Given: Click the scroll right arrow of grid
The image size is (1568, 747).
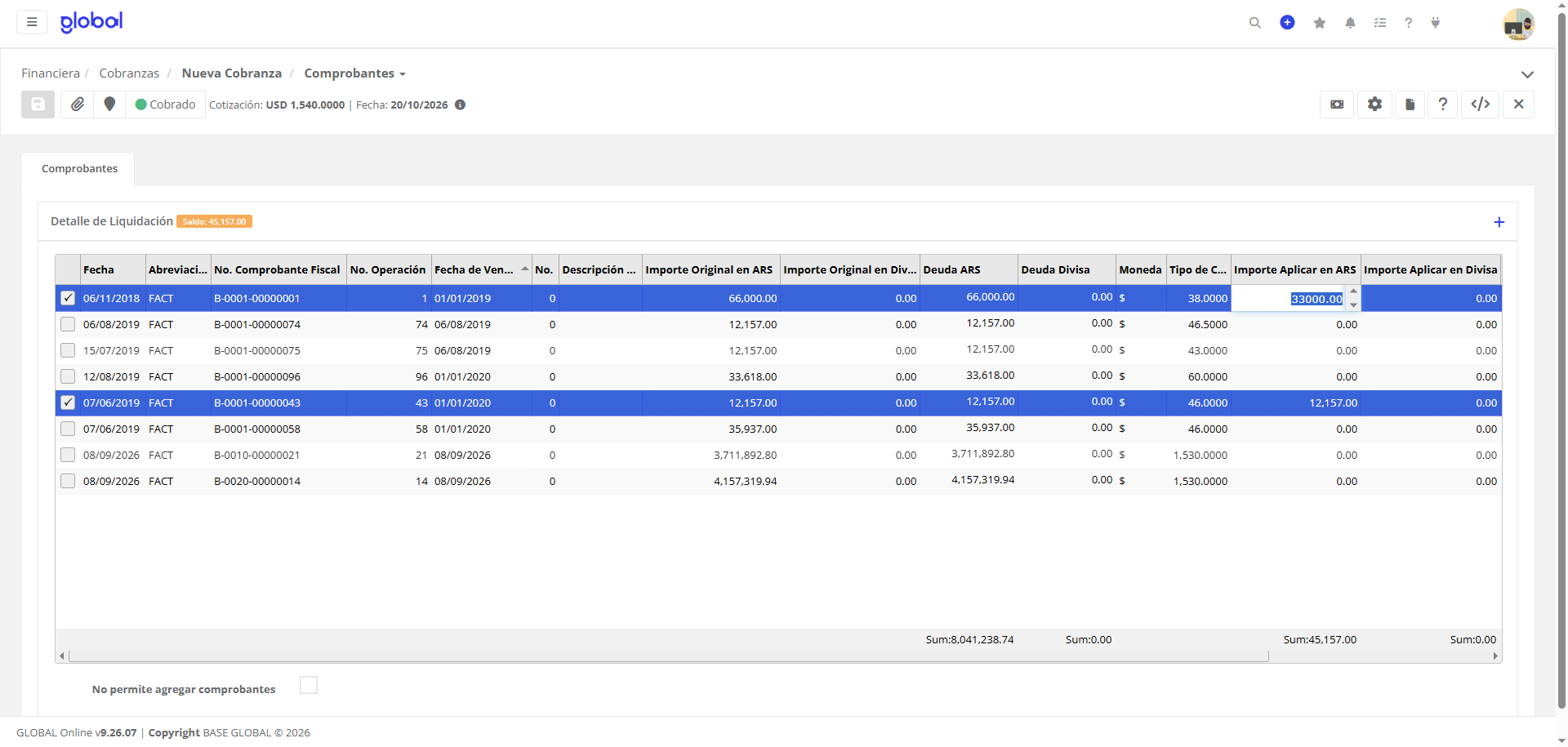Looking at the screenshot, I should 1495,656.
